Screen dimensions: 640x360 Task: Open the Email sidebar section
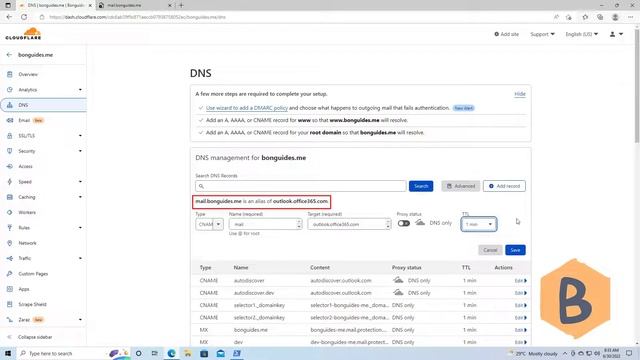click(x=24, y=120)
